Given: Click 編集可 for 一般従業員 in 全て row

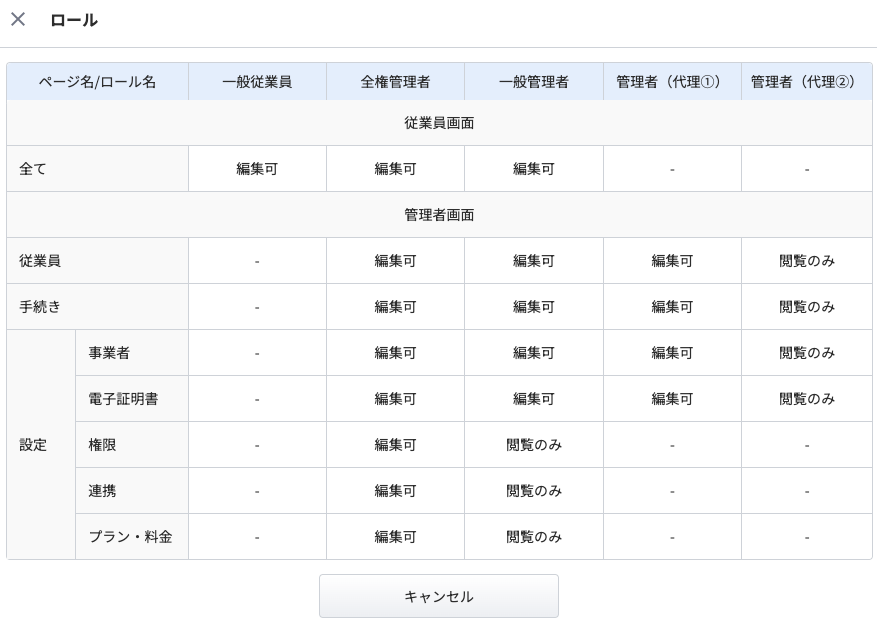Looking at the screenshot, I should point(257,169).
